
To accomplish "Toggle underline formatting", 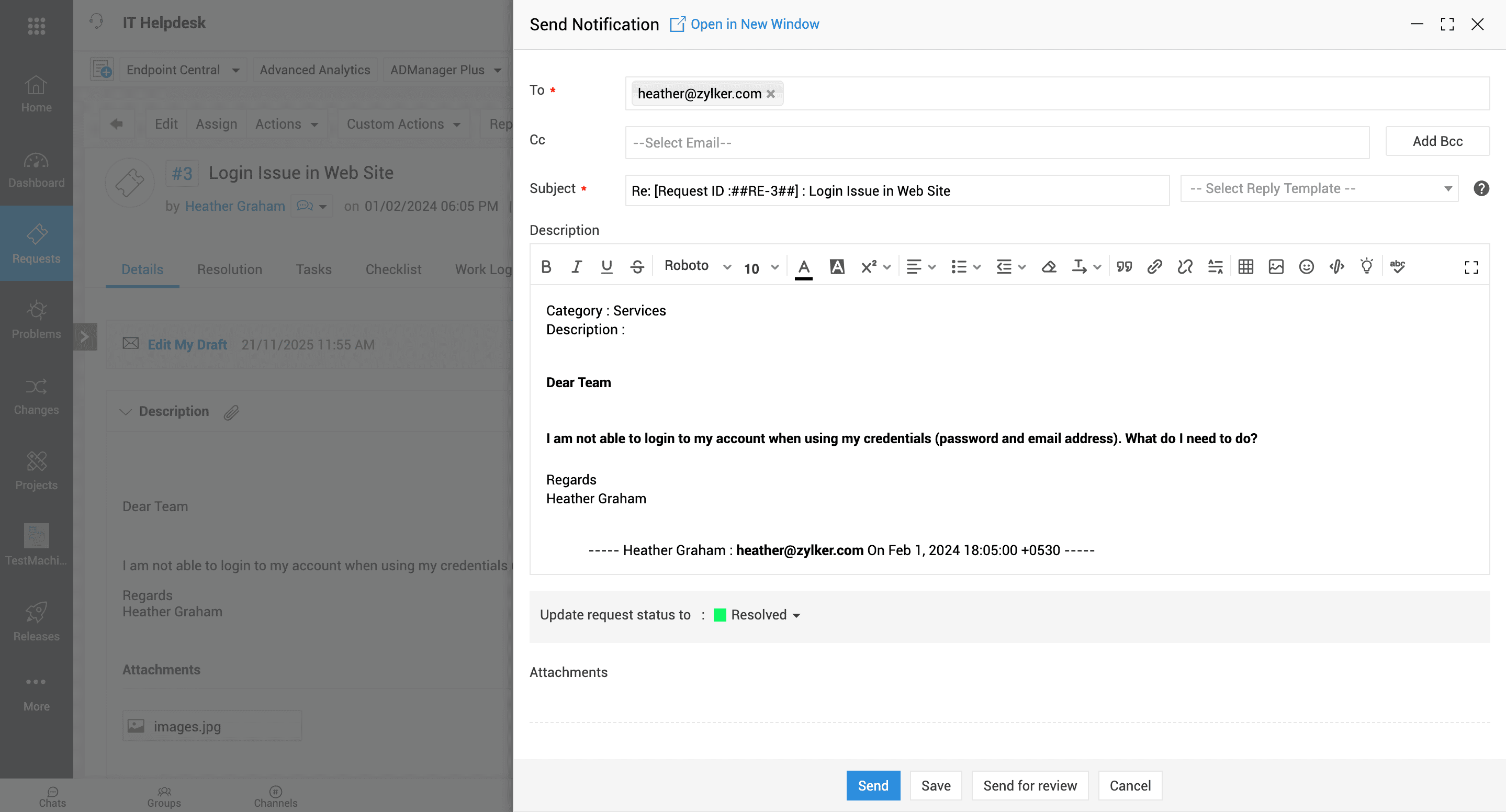I will [607, 267].
